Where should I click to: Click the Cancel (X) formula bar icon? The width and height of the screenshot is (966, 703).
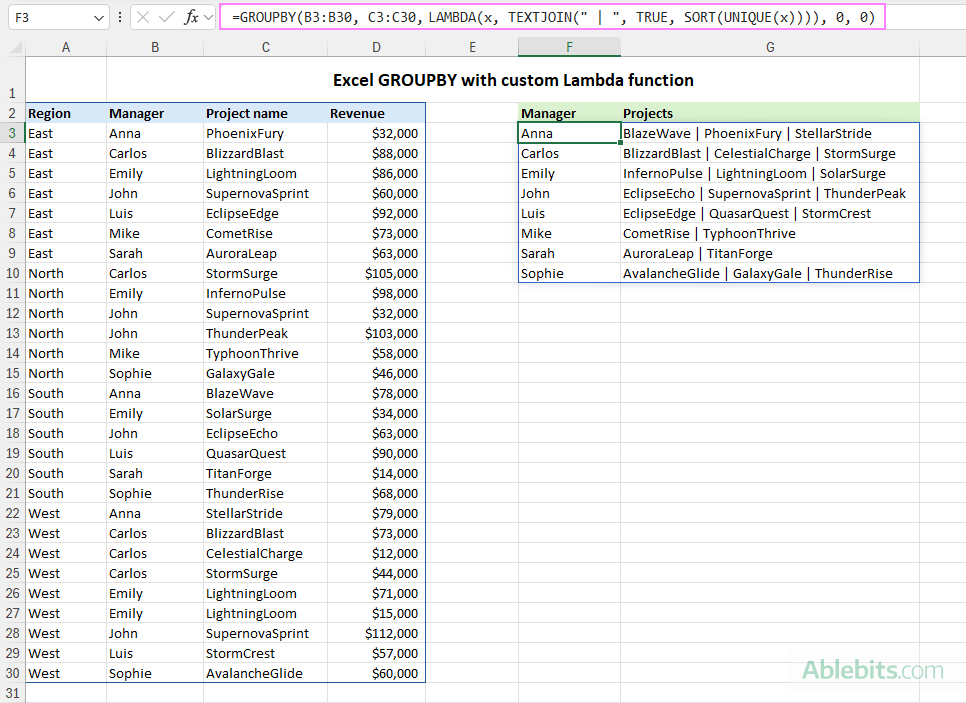pos(143,17)
